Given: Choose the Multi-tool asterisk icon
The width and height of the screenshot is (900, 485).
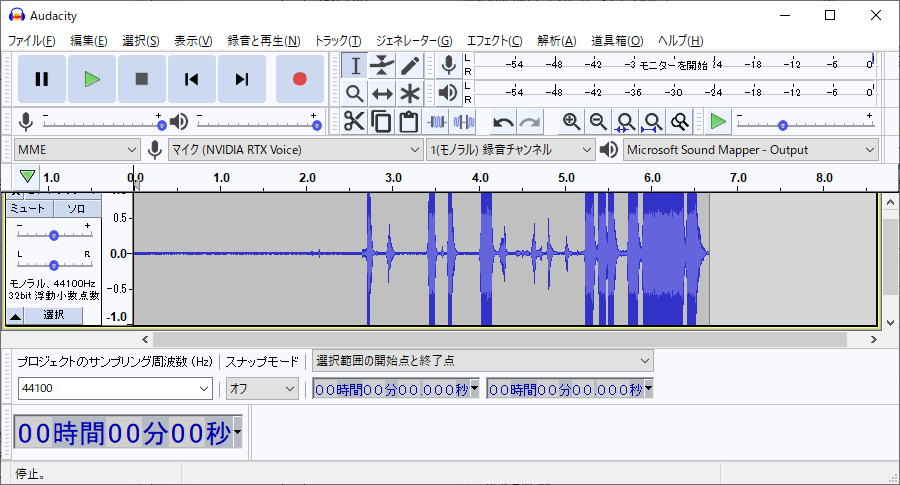Looking at the screenshot, I should click(x=410, y=93).
